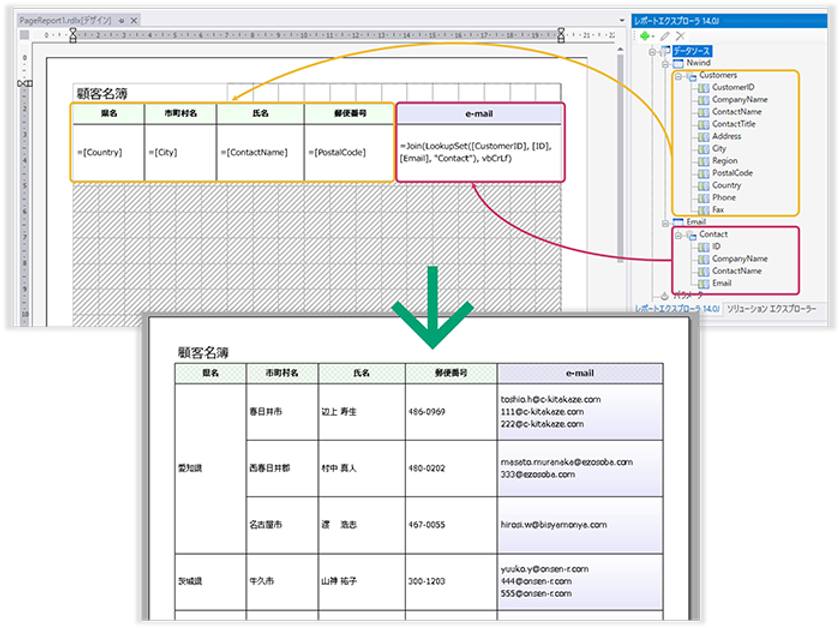Click the Email data source icon
Screen dimensions: 840x628
pyautogui.click(x=677, y=222)
